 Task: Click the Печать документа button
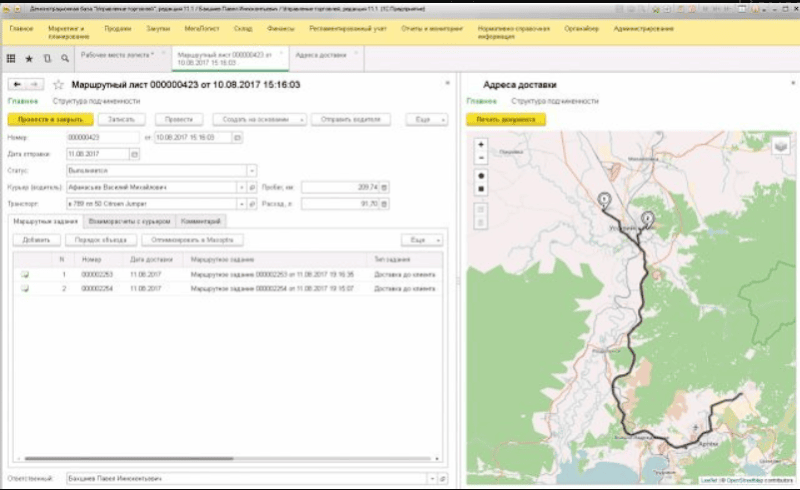click(x=506, y=119)
